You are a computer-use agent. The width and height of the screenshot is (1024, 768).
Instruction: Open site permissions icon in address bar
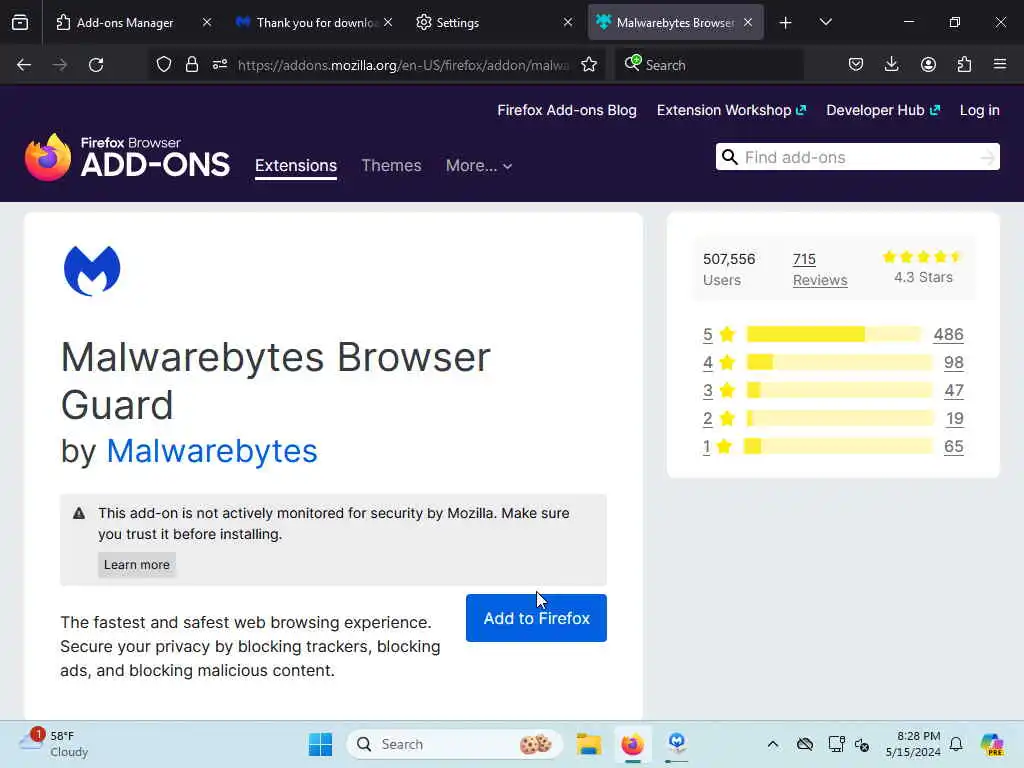tap(219, 65)
